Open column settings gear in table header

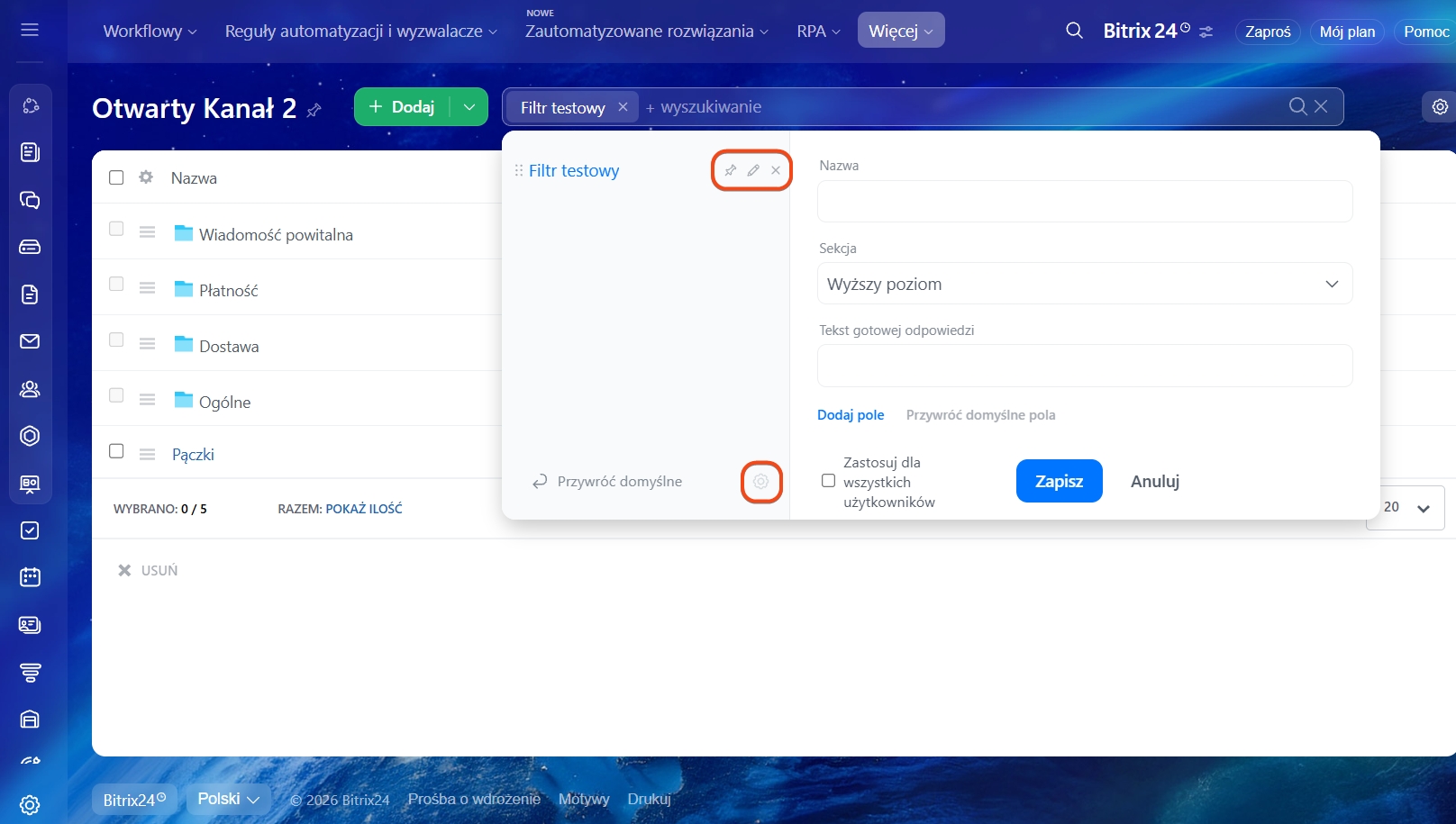click(146, 177)
